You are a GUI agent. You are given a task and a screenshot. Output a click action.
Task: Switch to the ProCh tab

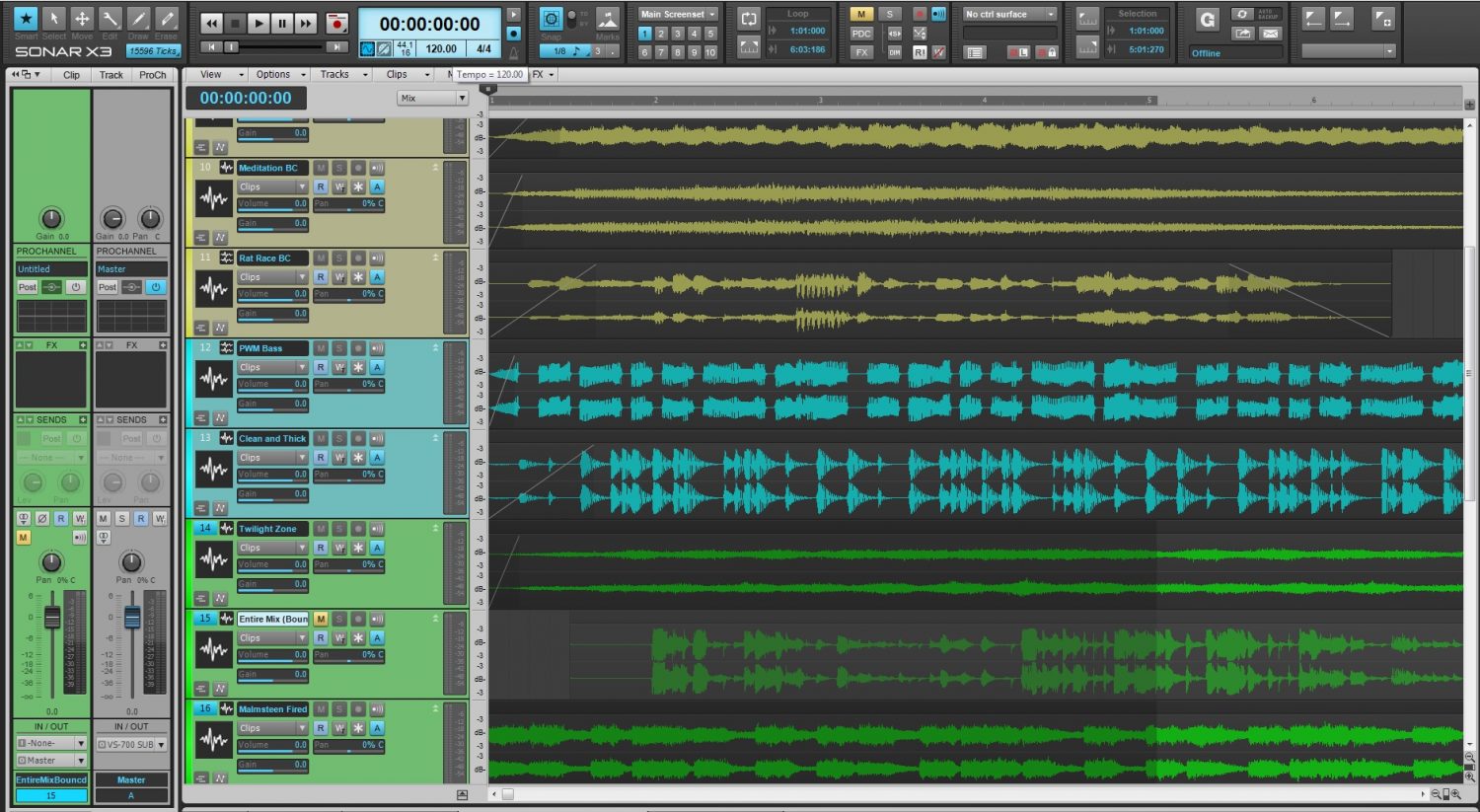coord(153,75)
